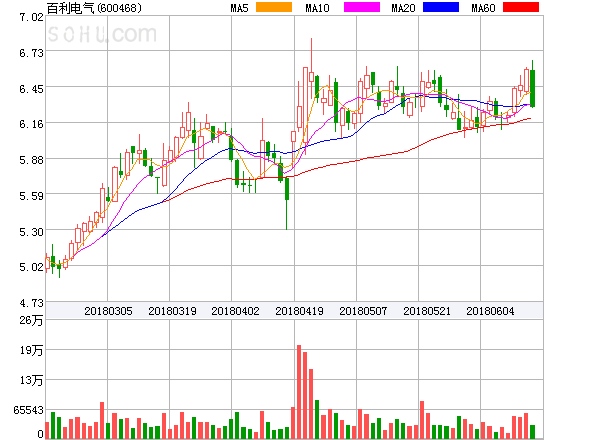
Task: Click the 20180419 date label
Action: coord(299,311)
